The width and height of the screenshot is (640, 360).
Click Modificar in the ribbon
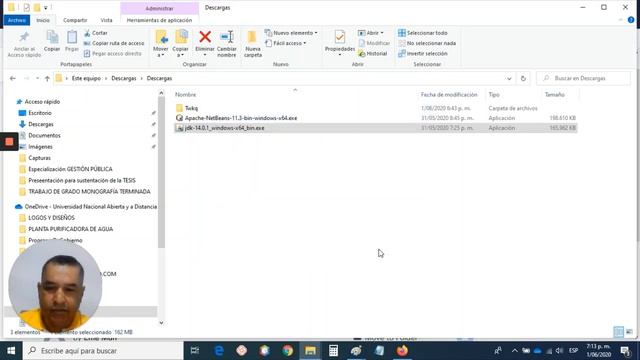click(374, 43)
